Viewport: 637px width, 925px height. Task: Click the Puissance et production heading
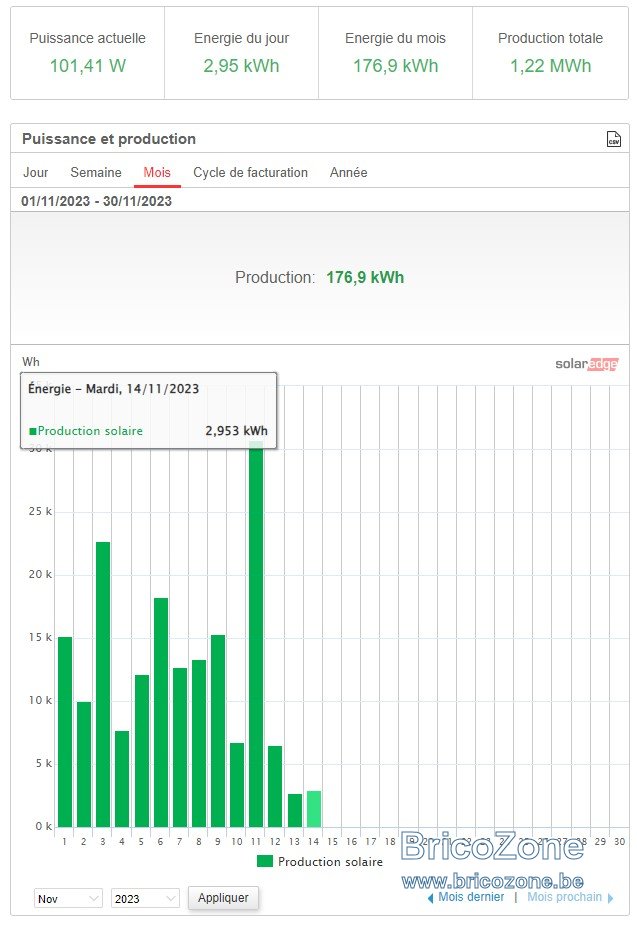click(x=109, y=139)
